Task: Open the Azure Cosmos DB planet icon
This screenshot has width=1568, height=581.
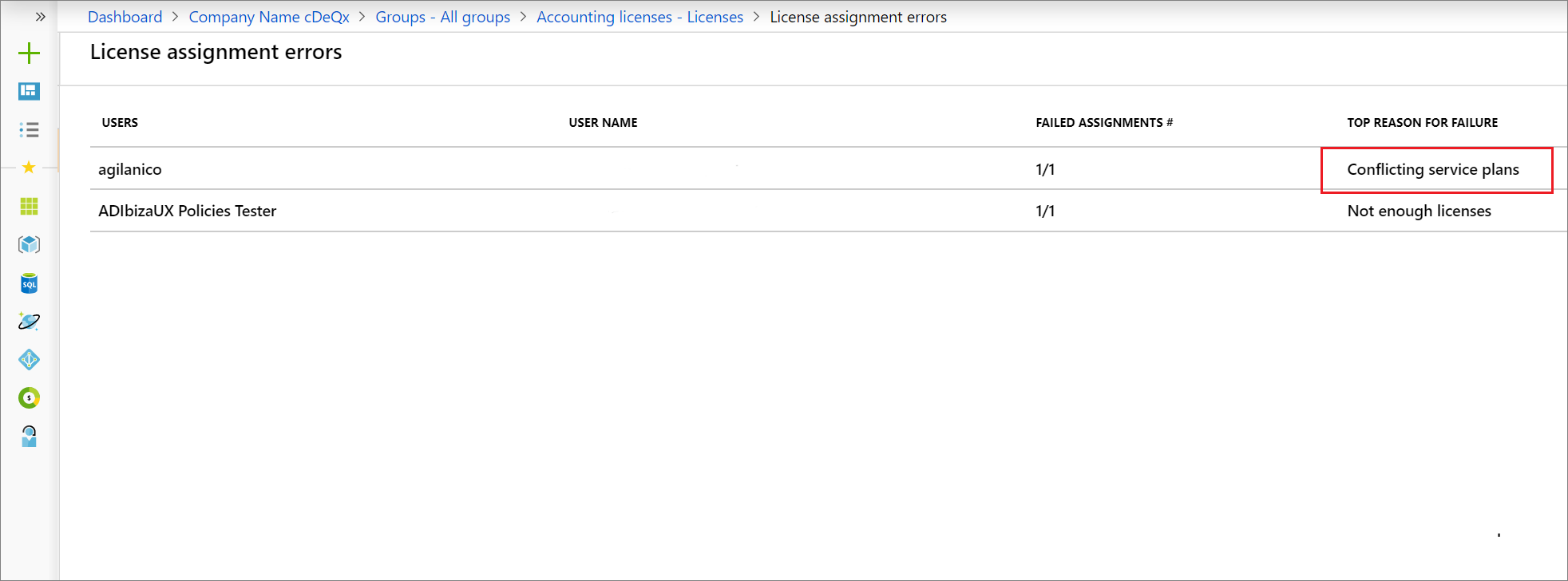Action: 29,322
